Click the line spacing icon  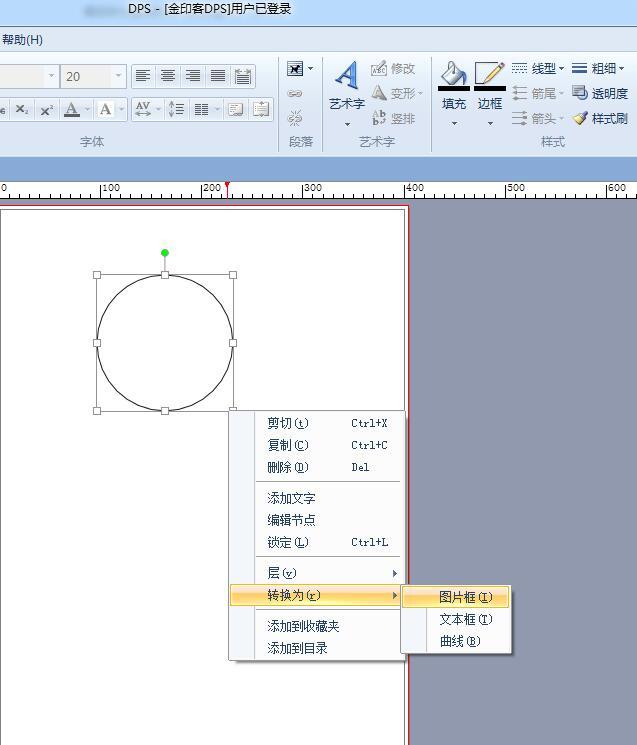pos(176,110)
